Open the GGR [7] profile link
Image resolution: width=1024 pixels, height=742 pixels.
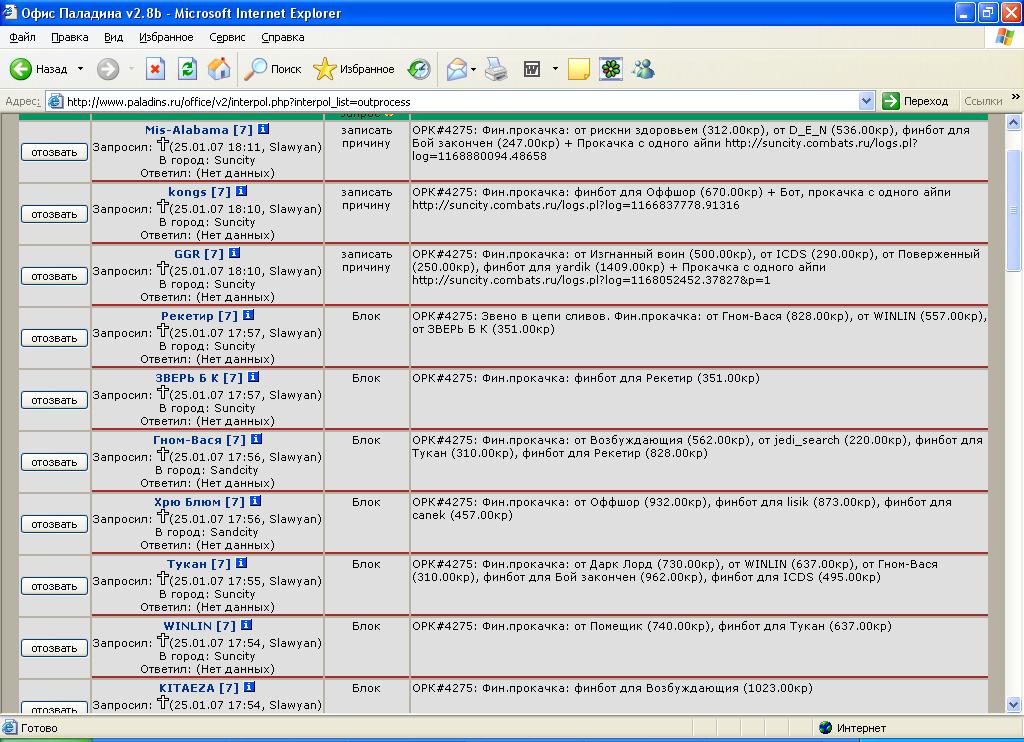[199, 254]
